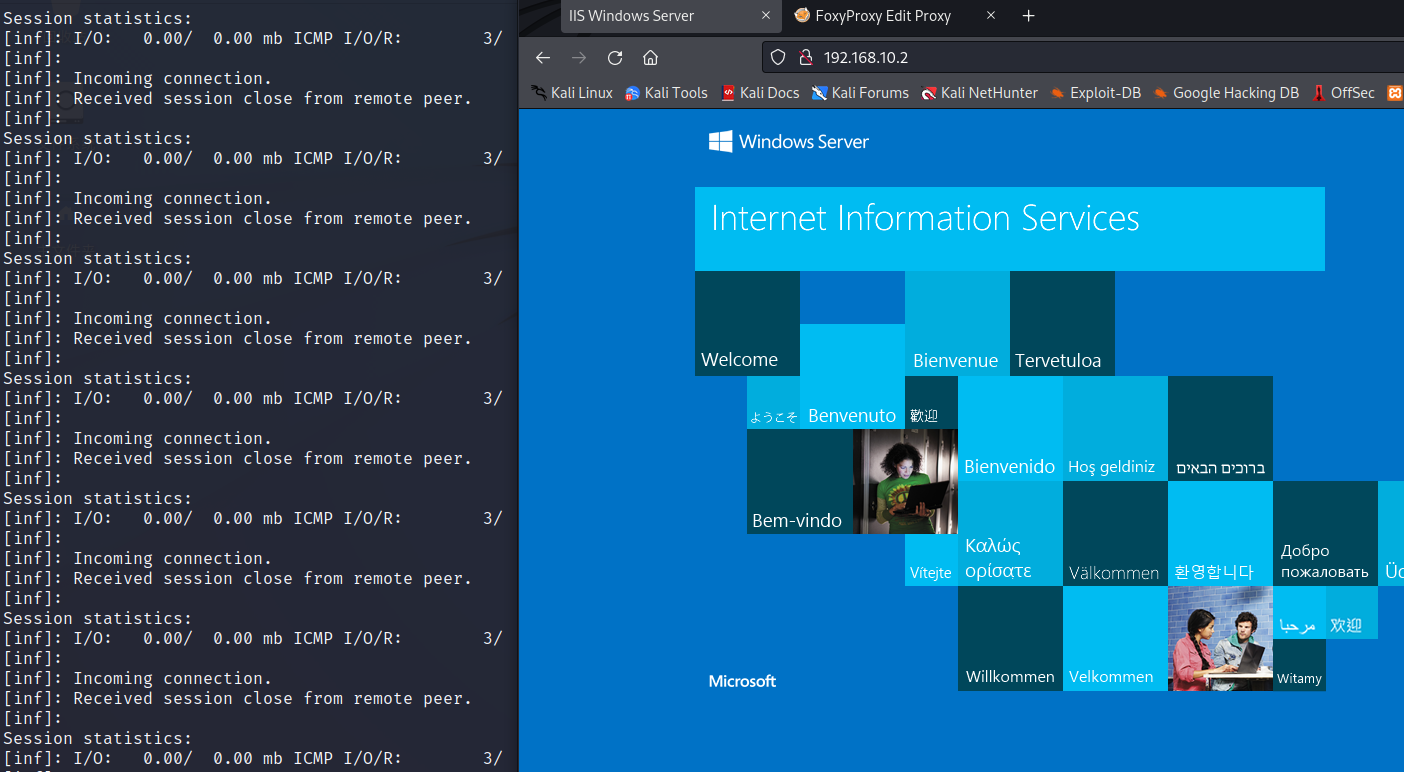Click the Hebrew ברוכים הבאים tile
The image size is (1404, 772).
tap(1220, 429)
